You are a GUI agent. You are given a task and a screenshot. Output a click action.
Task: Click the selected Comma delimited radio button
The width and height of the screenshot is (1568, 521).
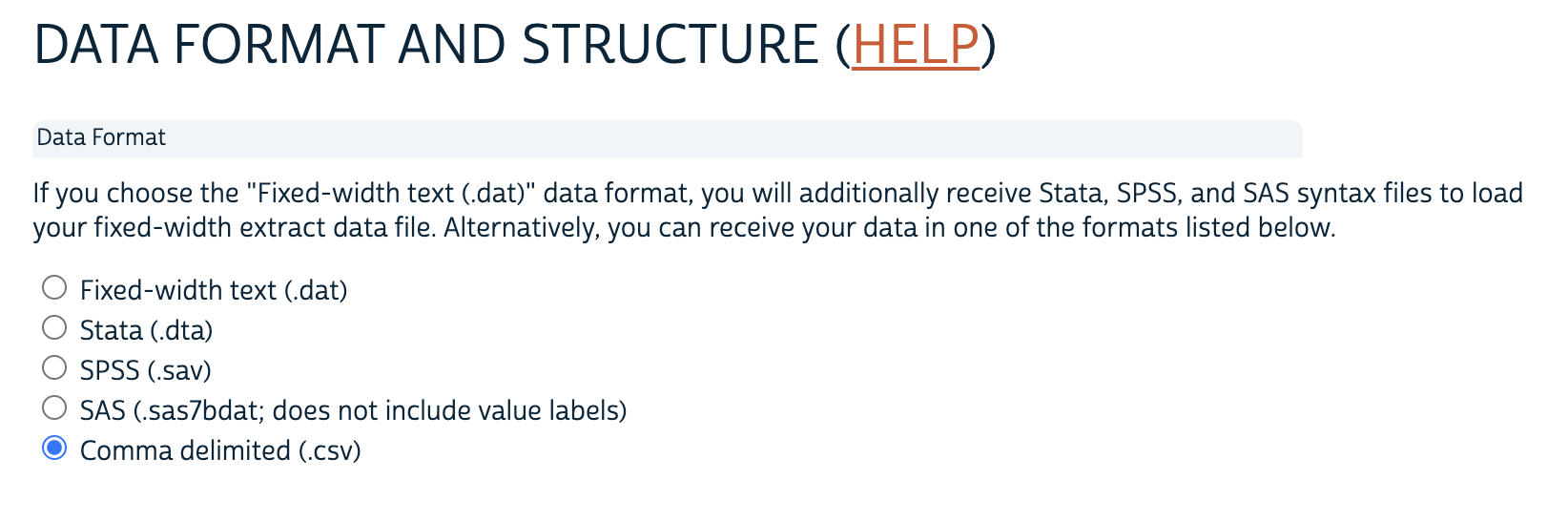click(x=54, y=448)
